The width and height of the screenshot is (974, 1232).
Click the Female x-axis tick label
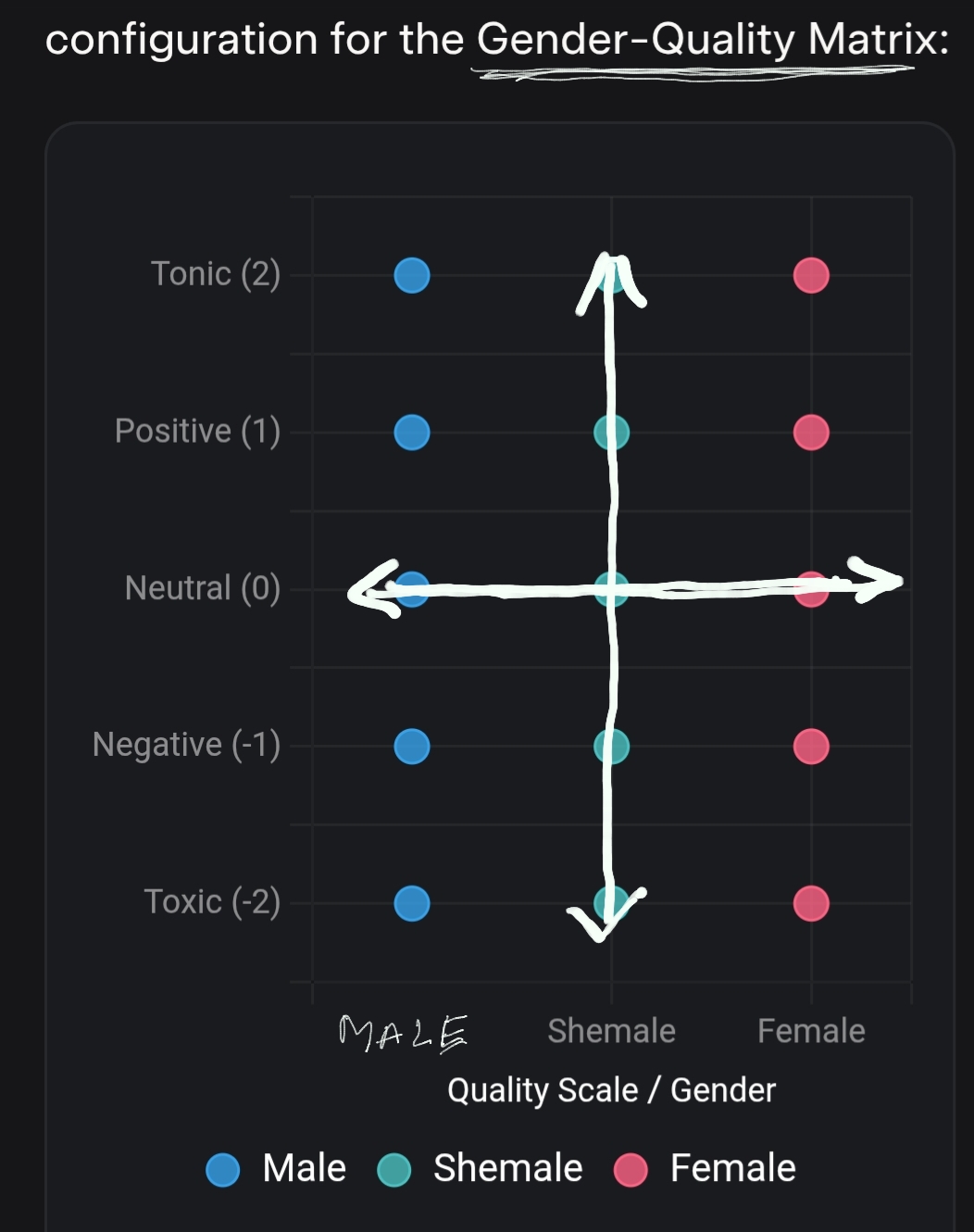click(811, 1031)
